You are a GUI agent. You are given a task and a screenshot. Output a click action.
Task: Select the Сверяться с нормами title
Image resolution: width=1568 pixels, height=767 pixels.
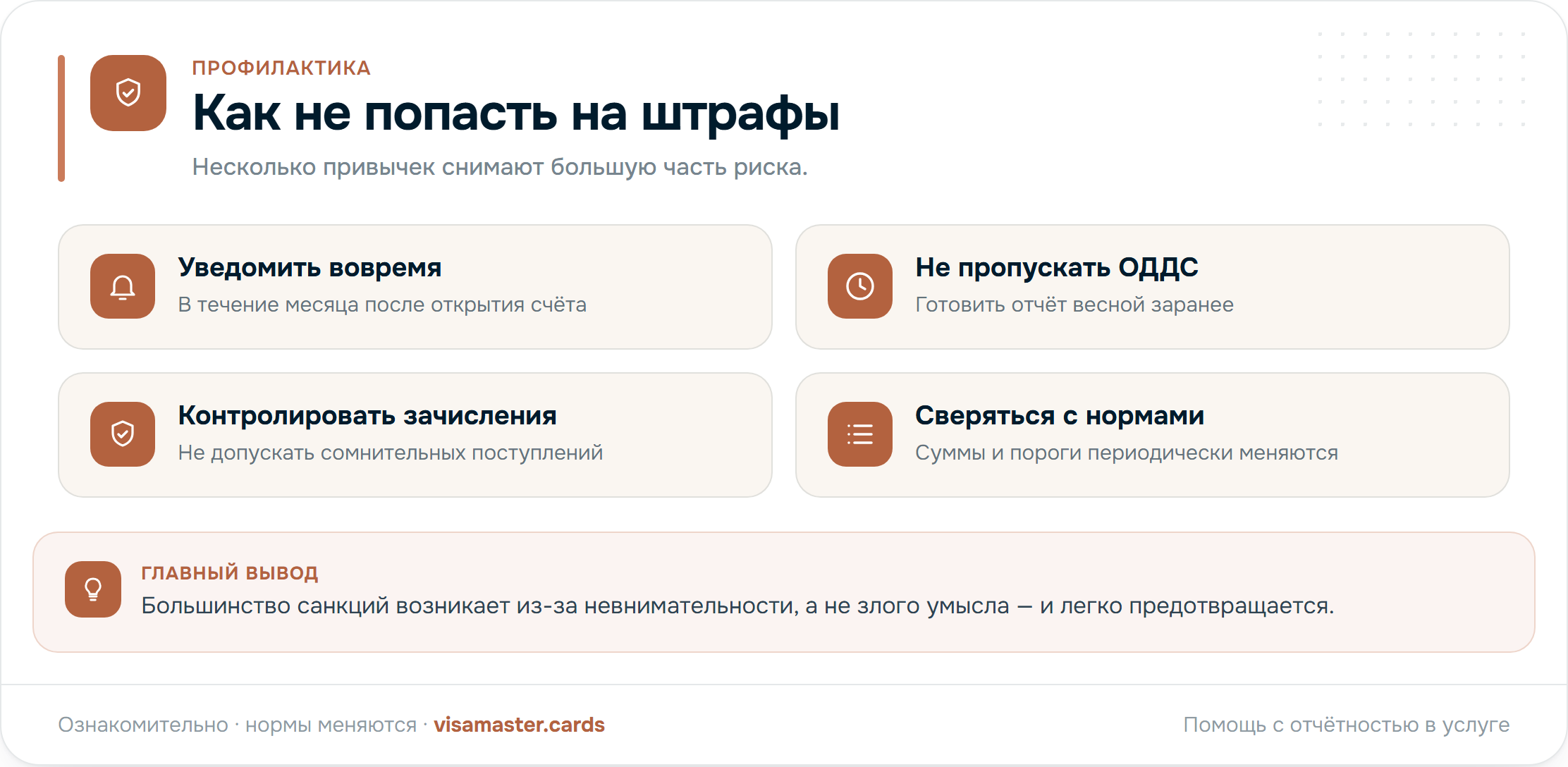pyautogui.click(x=1060, y=416)
